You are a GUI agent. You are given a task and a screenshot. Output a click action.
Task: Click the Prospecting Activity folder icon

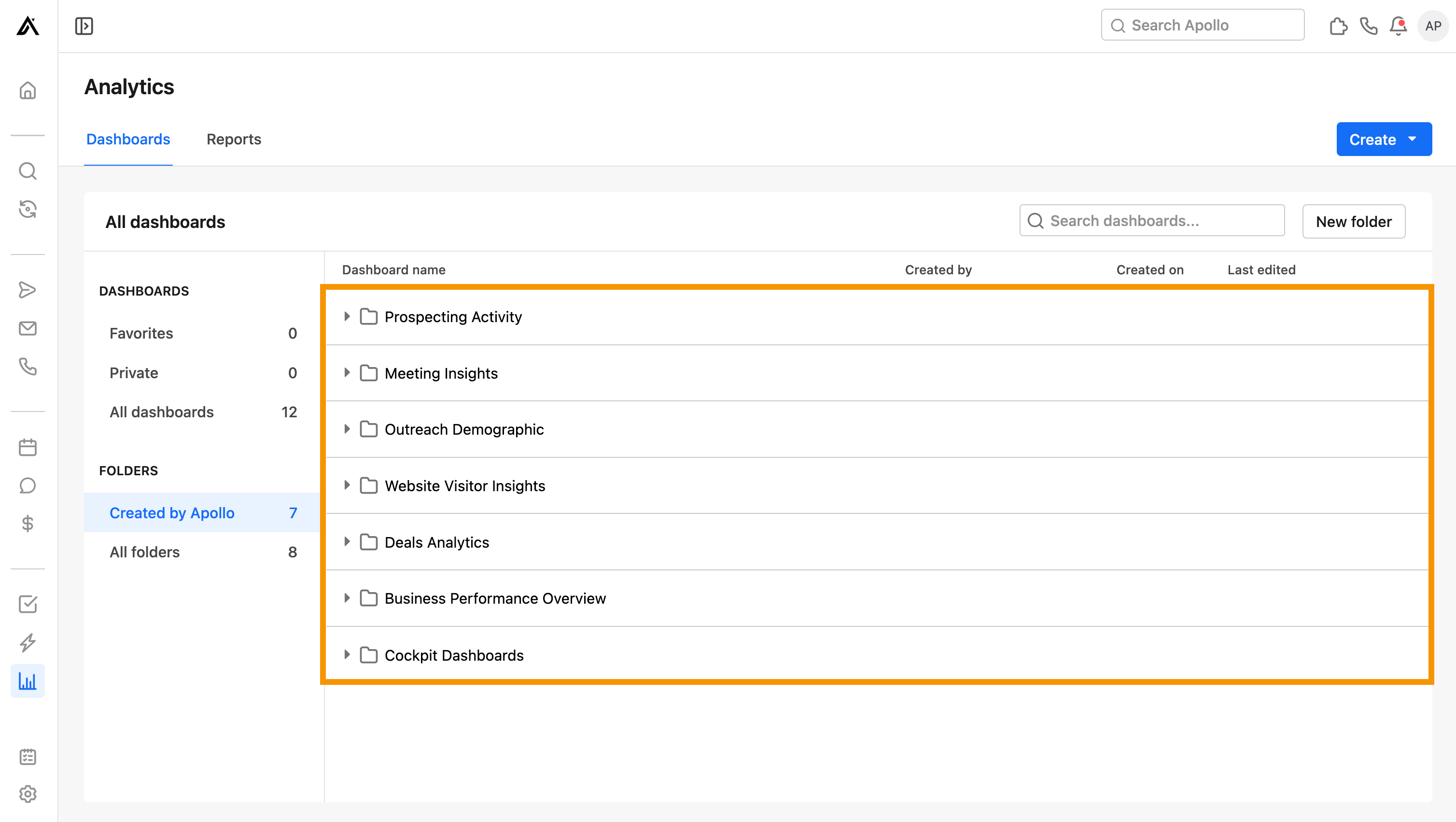(368, 317)
